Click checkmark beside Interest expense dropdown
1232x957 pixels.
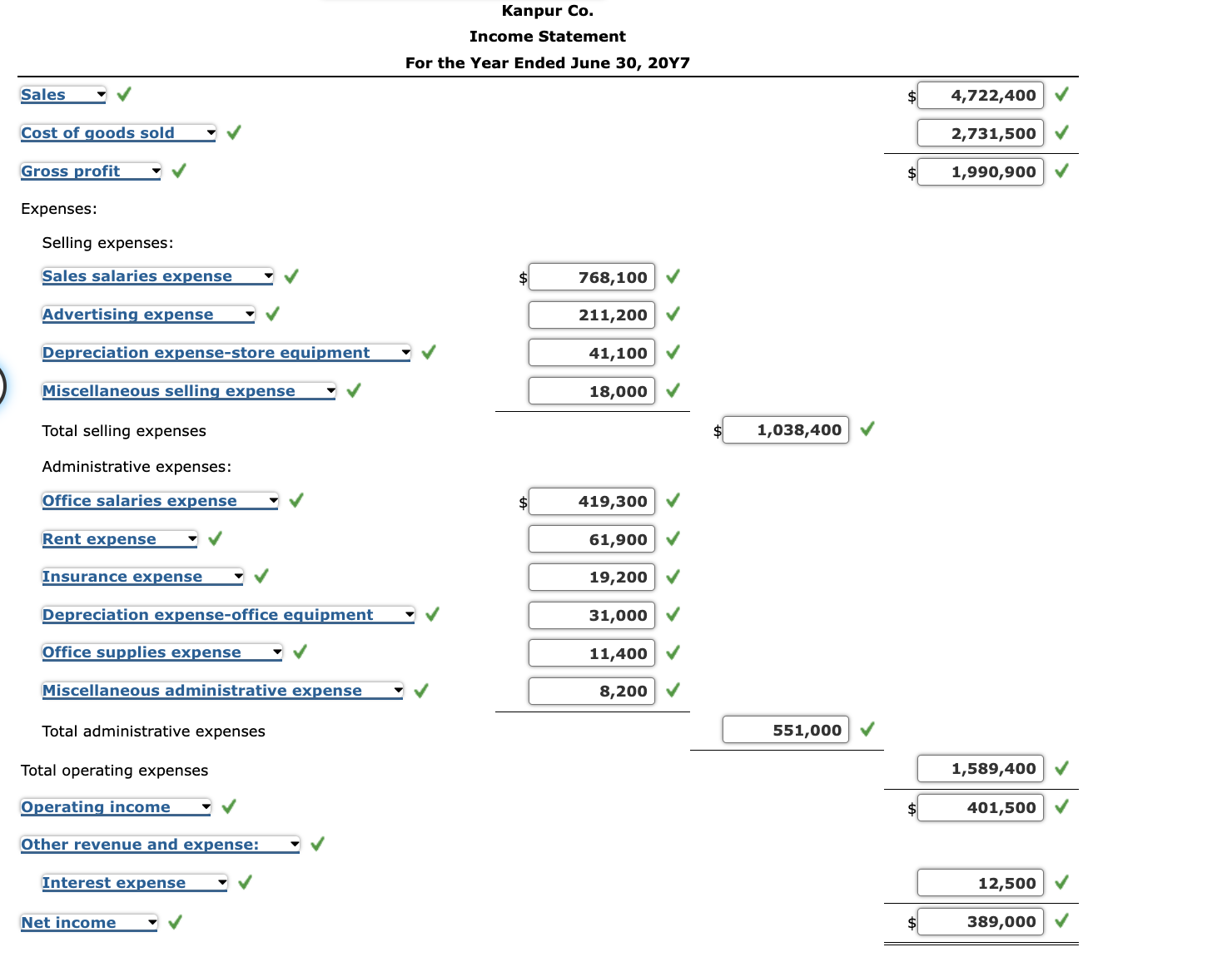[x=246, y=882]
